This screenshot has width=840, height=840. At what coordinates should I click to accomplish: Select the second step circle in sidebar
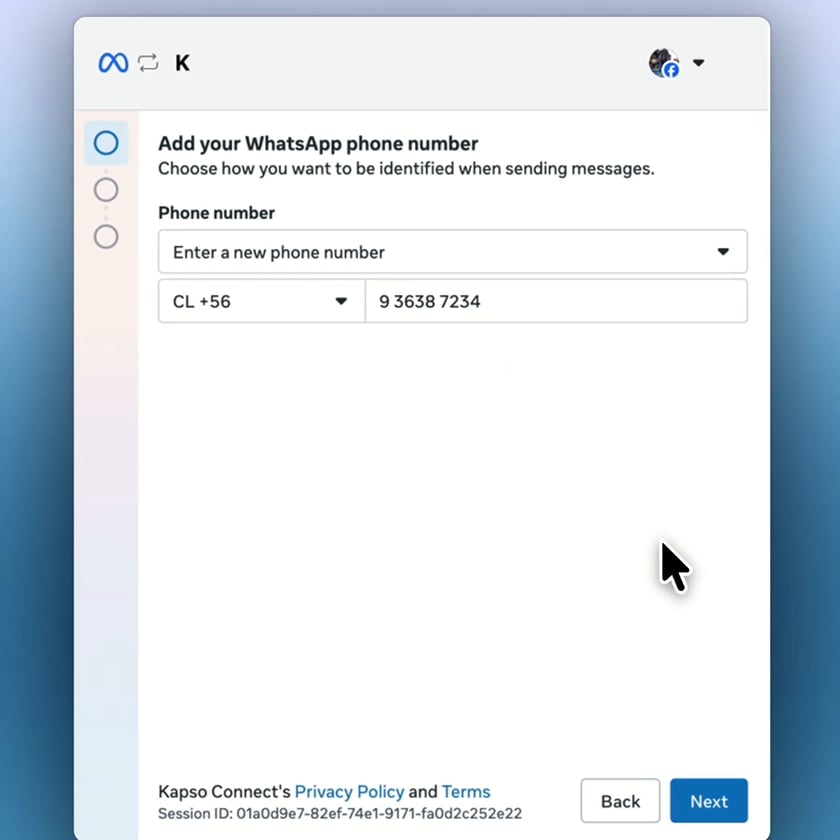[106, 190]
